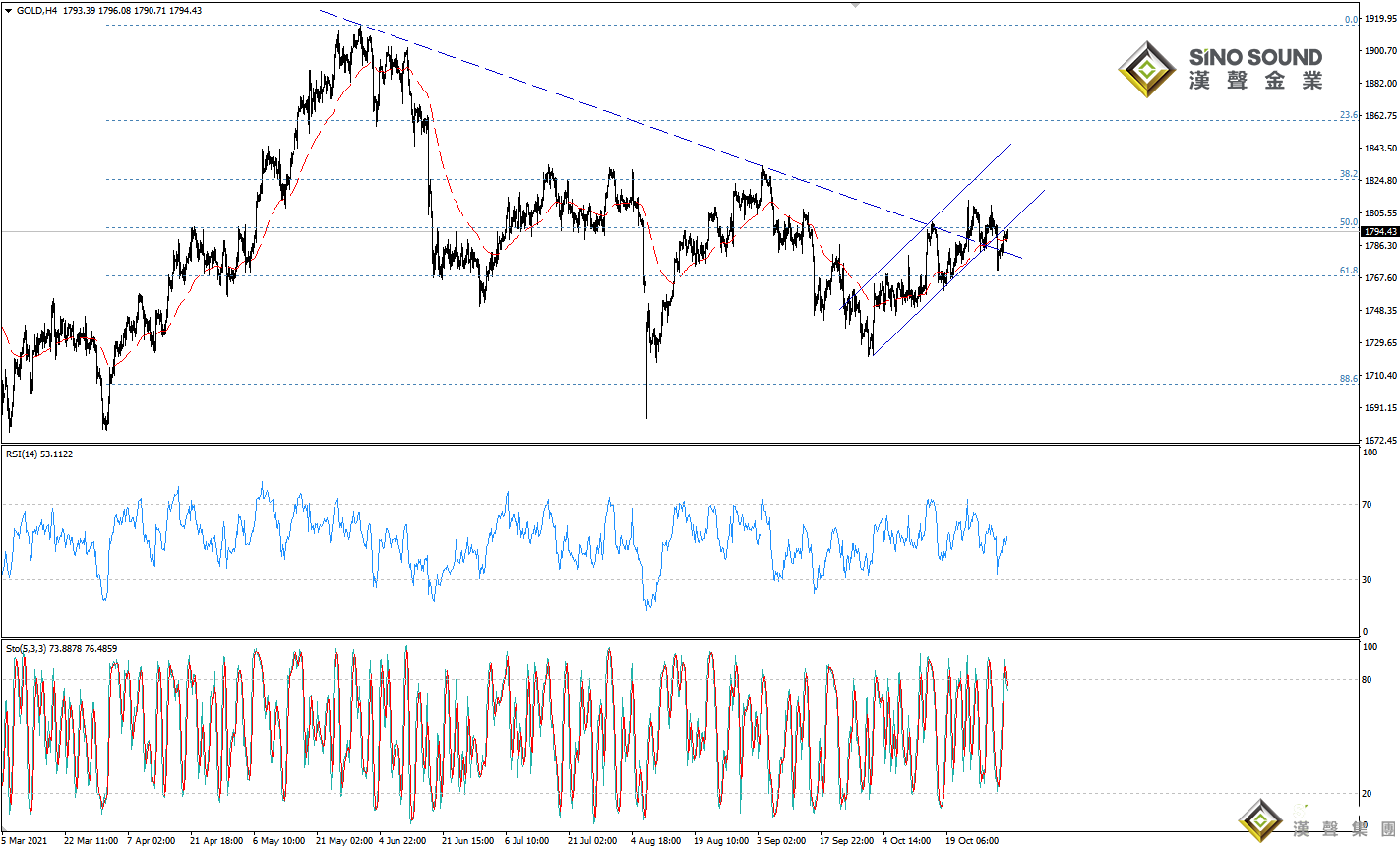Viewport: 1400px width, 848px height.
Task: Click the RSI 70 level on the scale
Action: tap(1367, 505)
